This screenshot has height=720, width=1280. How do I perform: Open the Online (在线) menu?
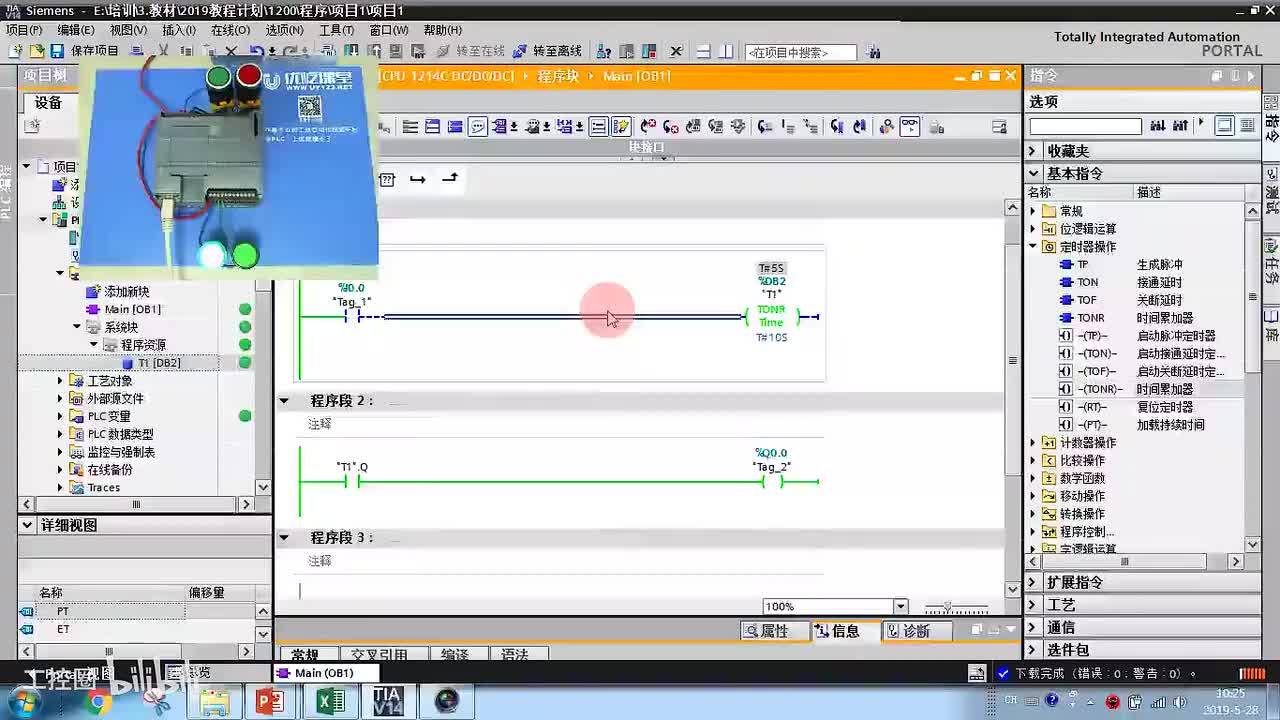(x=230, y=30)
